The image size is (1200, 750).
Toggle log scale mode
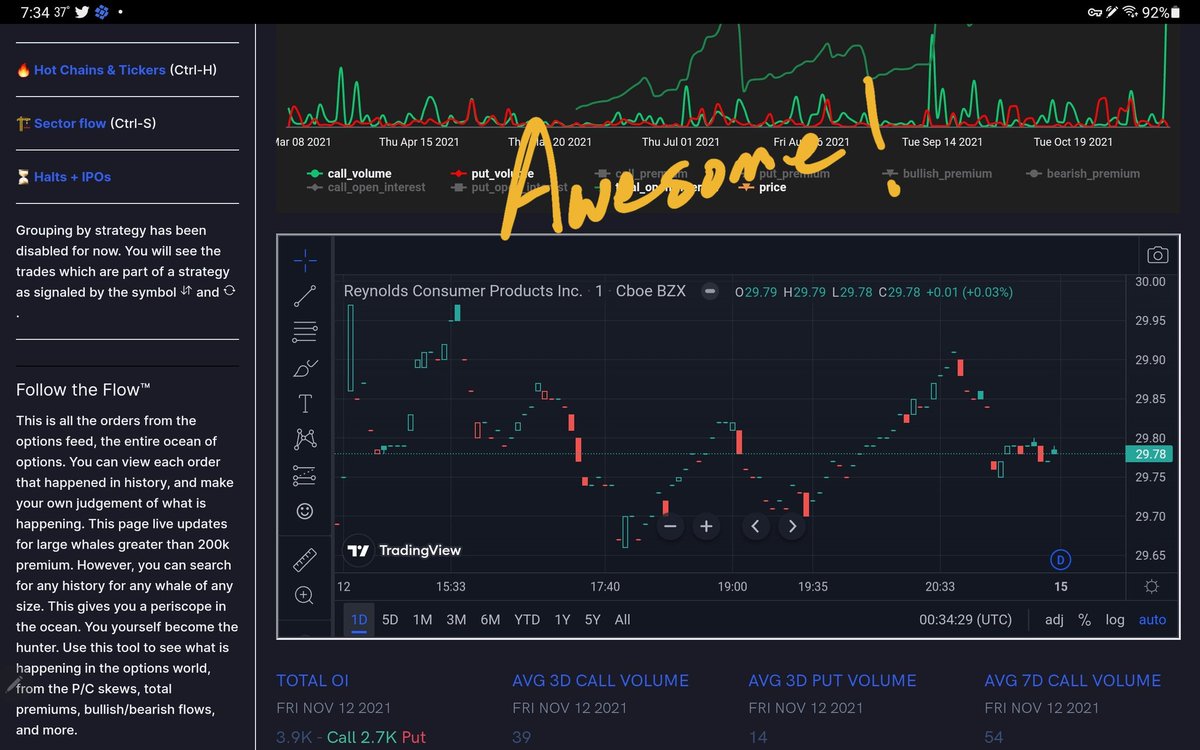1115,619
